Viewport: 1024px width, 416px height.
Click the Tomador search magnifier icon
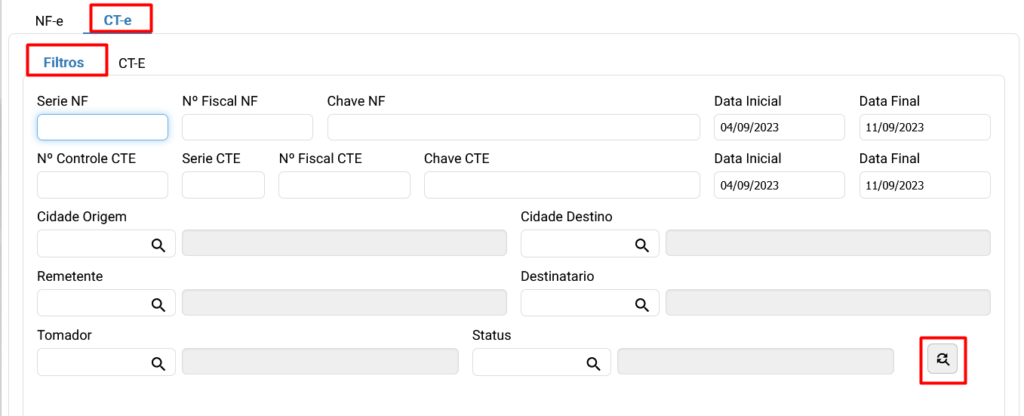(x=158, y=363)
